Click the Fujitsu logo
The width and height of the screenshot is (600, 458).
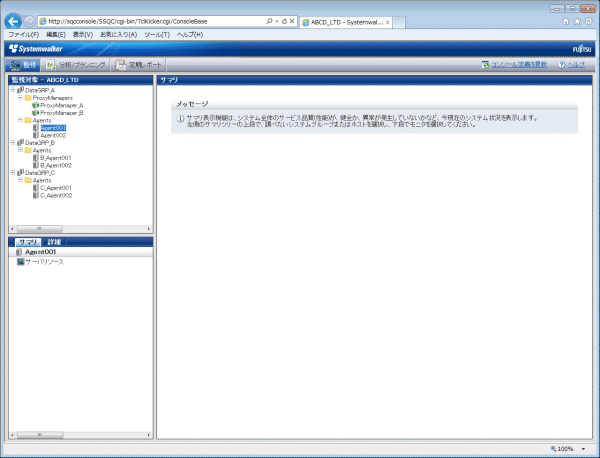[x=582, y=49]
